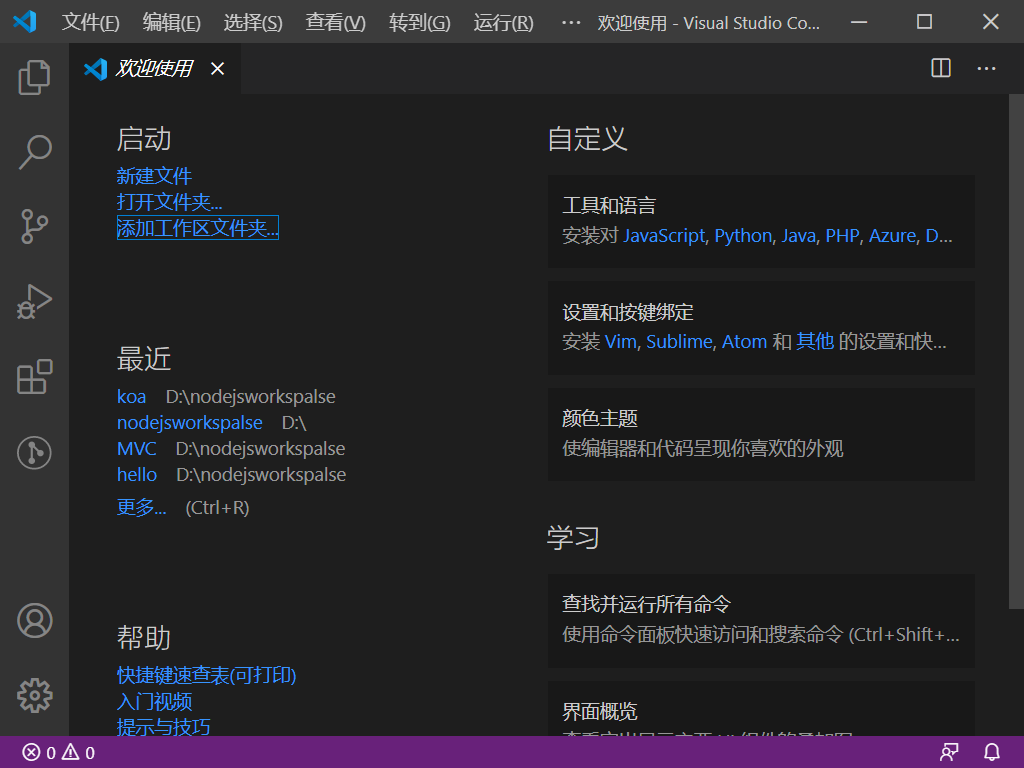The image size is (1024, 768).
Task: Install JavaScript language support link
Action: point(664,236)
